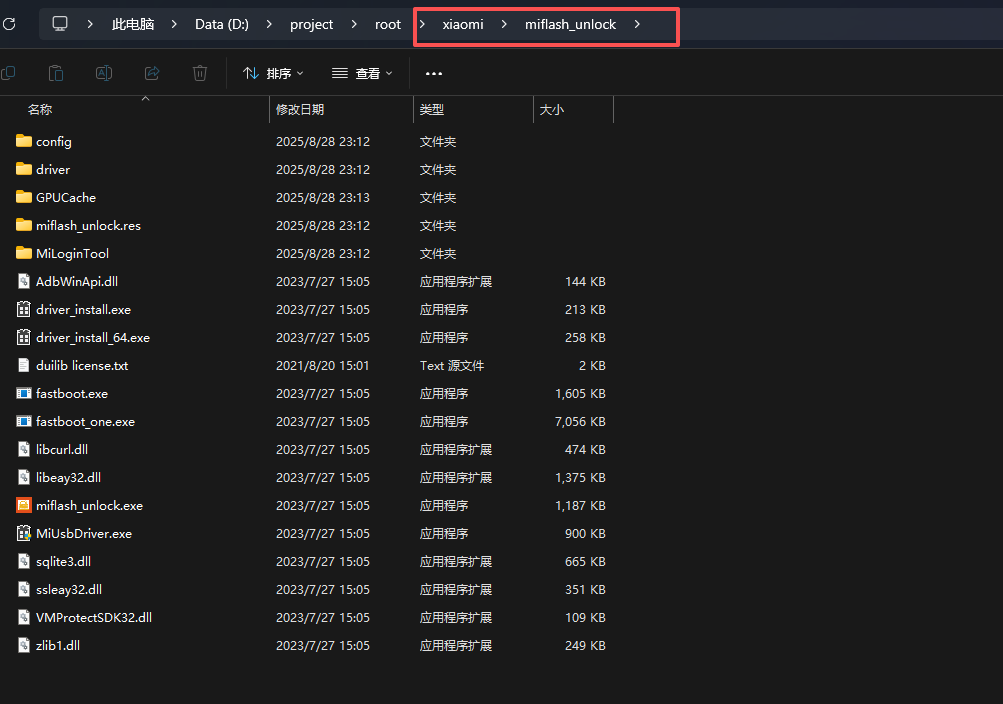Image resolution: width=1003 pixels, height=704 pixels.
Task: Click the driver folder icon
Action: pyautogui.click(x=24, y=169)
